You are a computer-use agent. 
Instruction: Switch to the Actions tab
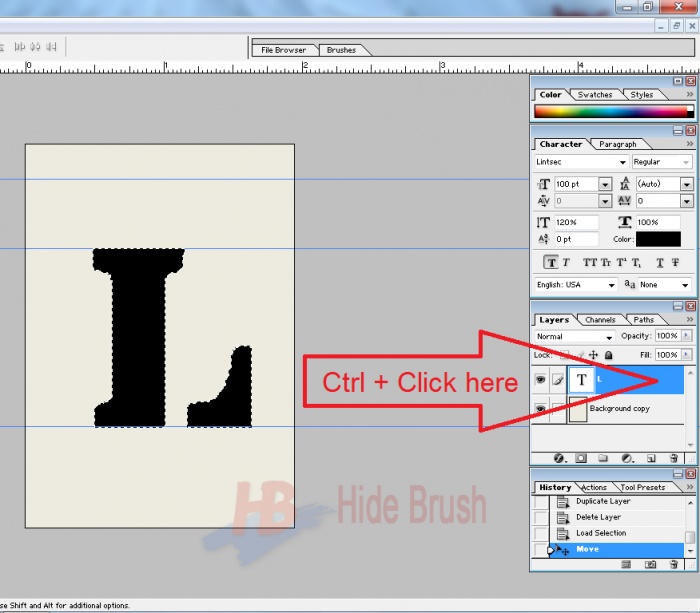pyautogui.click(x=594, y=488)
